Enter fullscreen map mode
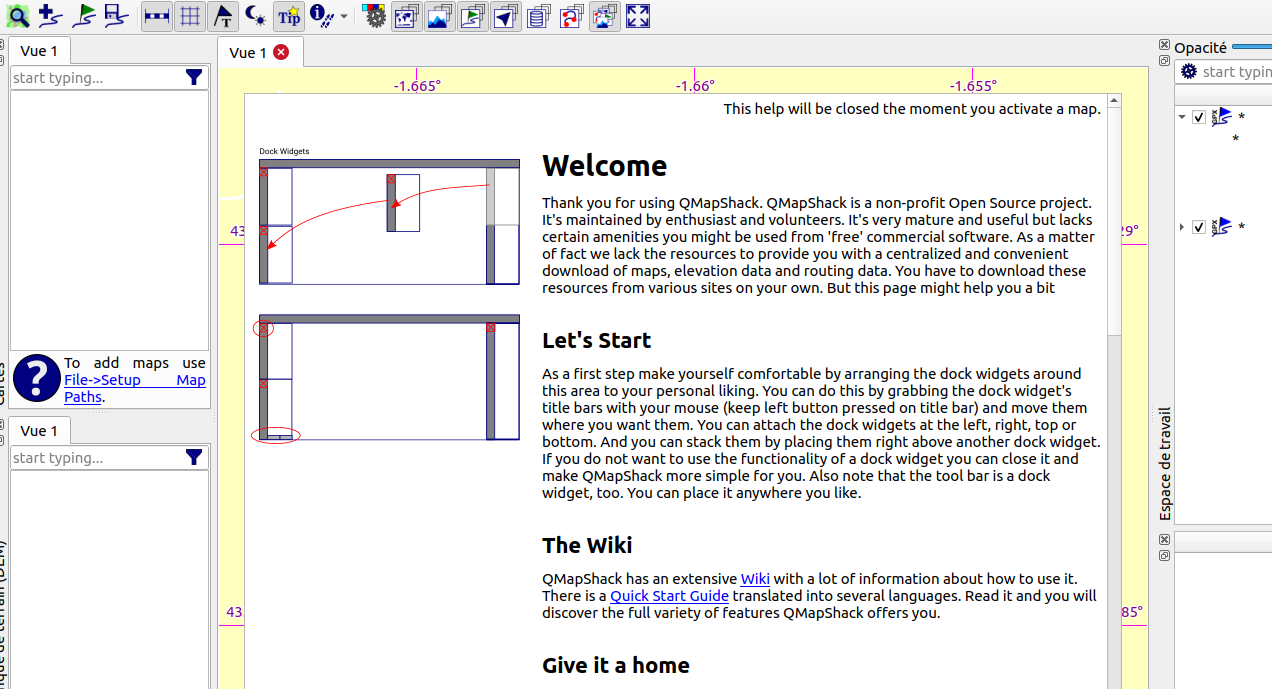This screenshot has width=1272, height=689. pos(637,16)
